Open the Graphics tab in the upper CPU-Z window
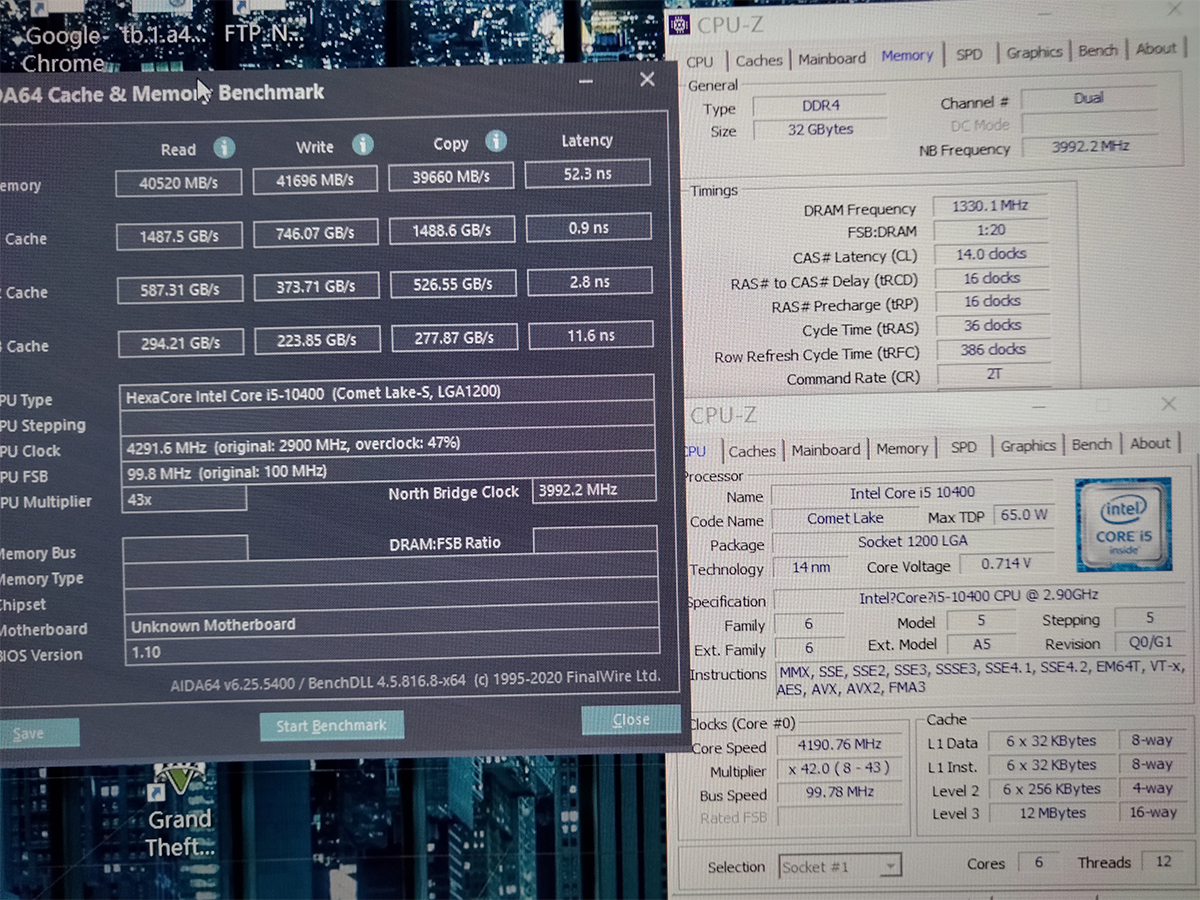This screenshot has width=1200, height=900. (1034, 52)
